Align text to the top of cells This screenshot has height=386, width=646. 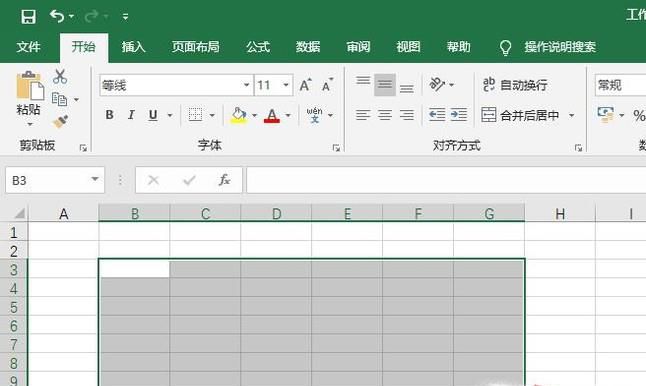pos(363,82)
